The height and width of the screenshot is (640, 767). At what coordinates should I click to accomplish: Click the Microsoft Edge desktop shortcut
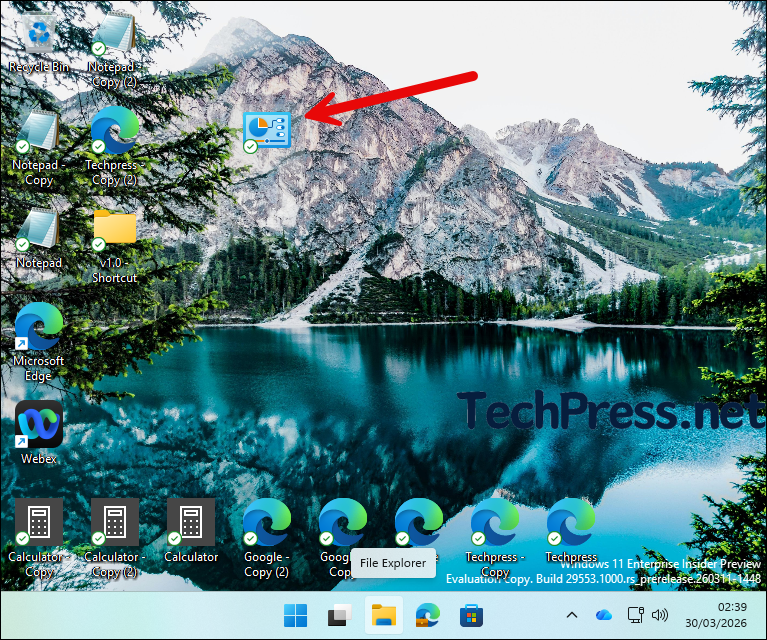[x=39, y=328]
